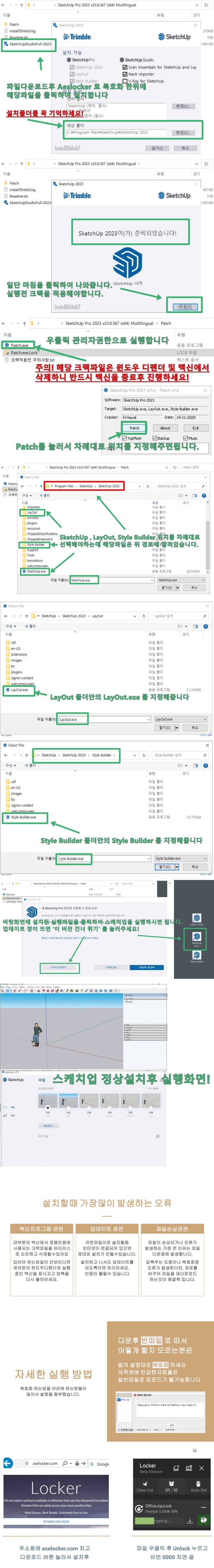Click the LayOut 검색 search box
This screenshot has height=1568, width=214.
point(180,616)
